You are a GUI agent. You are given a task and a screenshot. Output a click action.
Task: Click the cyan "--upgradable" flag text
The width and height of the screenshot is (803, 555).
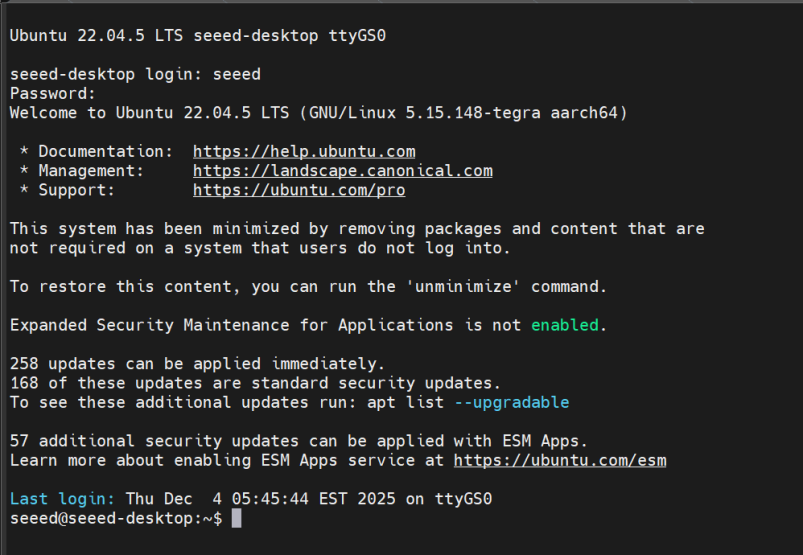pos(511,402)
